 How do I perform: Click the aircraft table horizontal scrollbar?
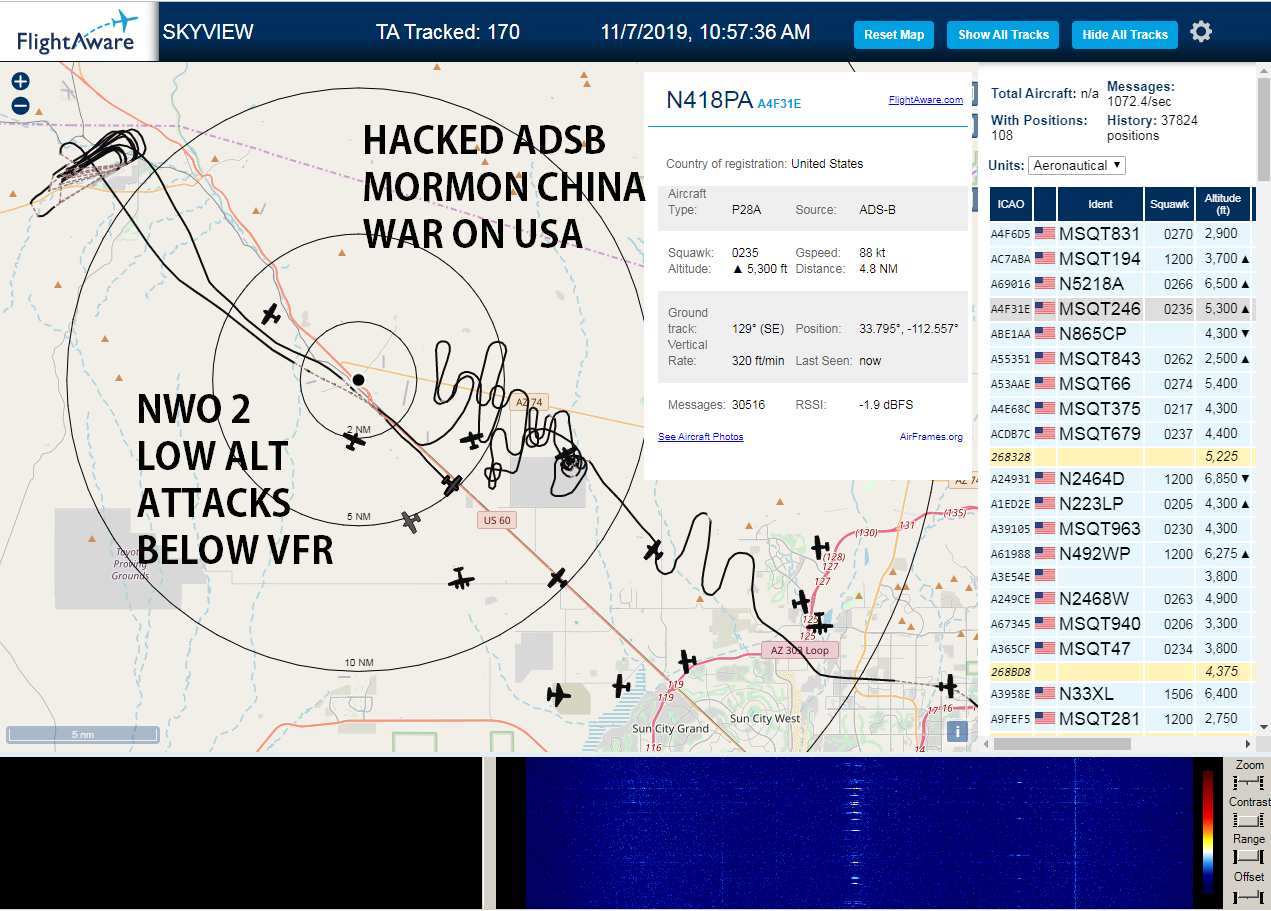click(1062, 744)
